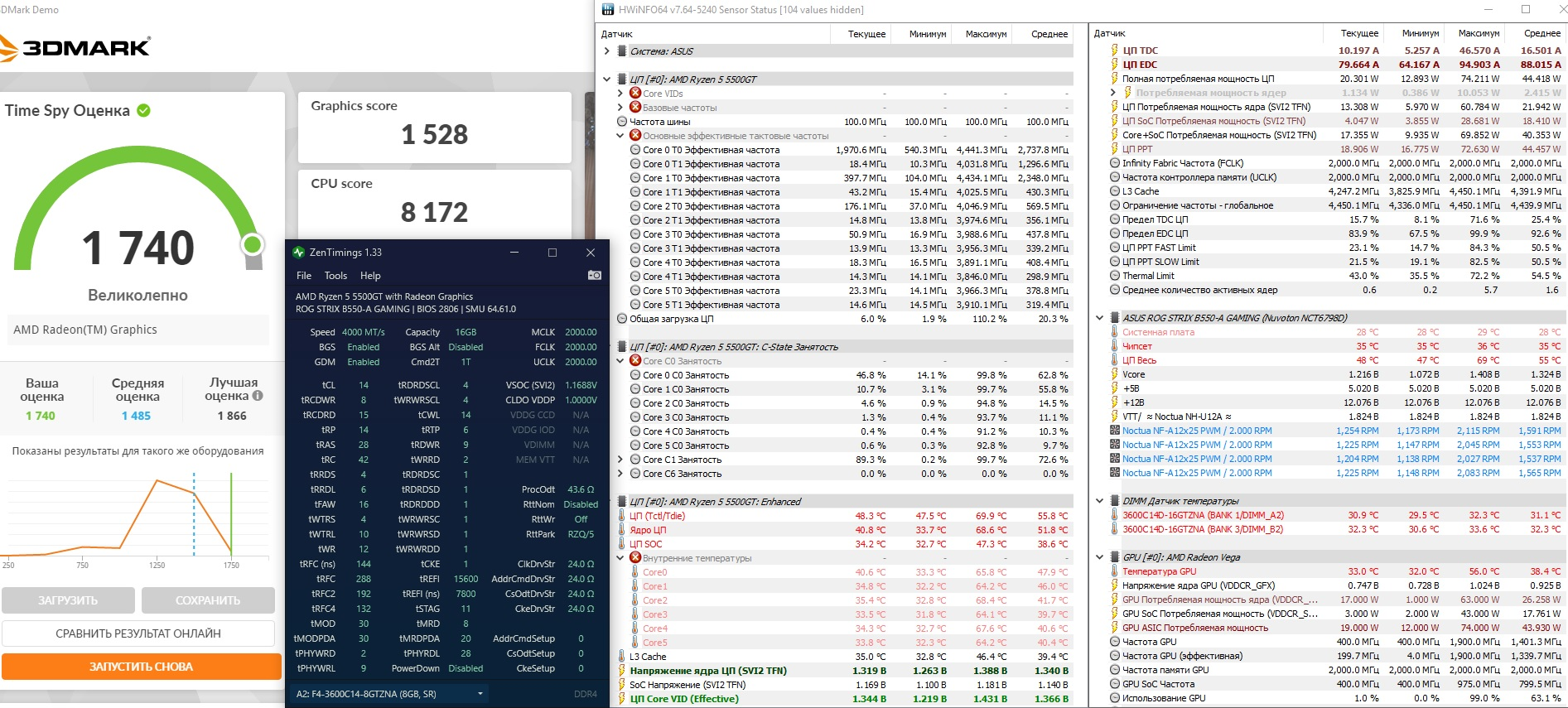
Task: Open the File menu in ZenTimings
Action: (304, 276)
